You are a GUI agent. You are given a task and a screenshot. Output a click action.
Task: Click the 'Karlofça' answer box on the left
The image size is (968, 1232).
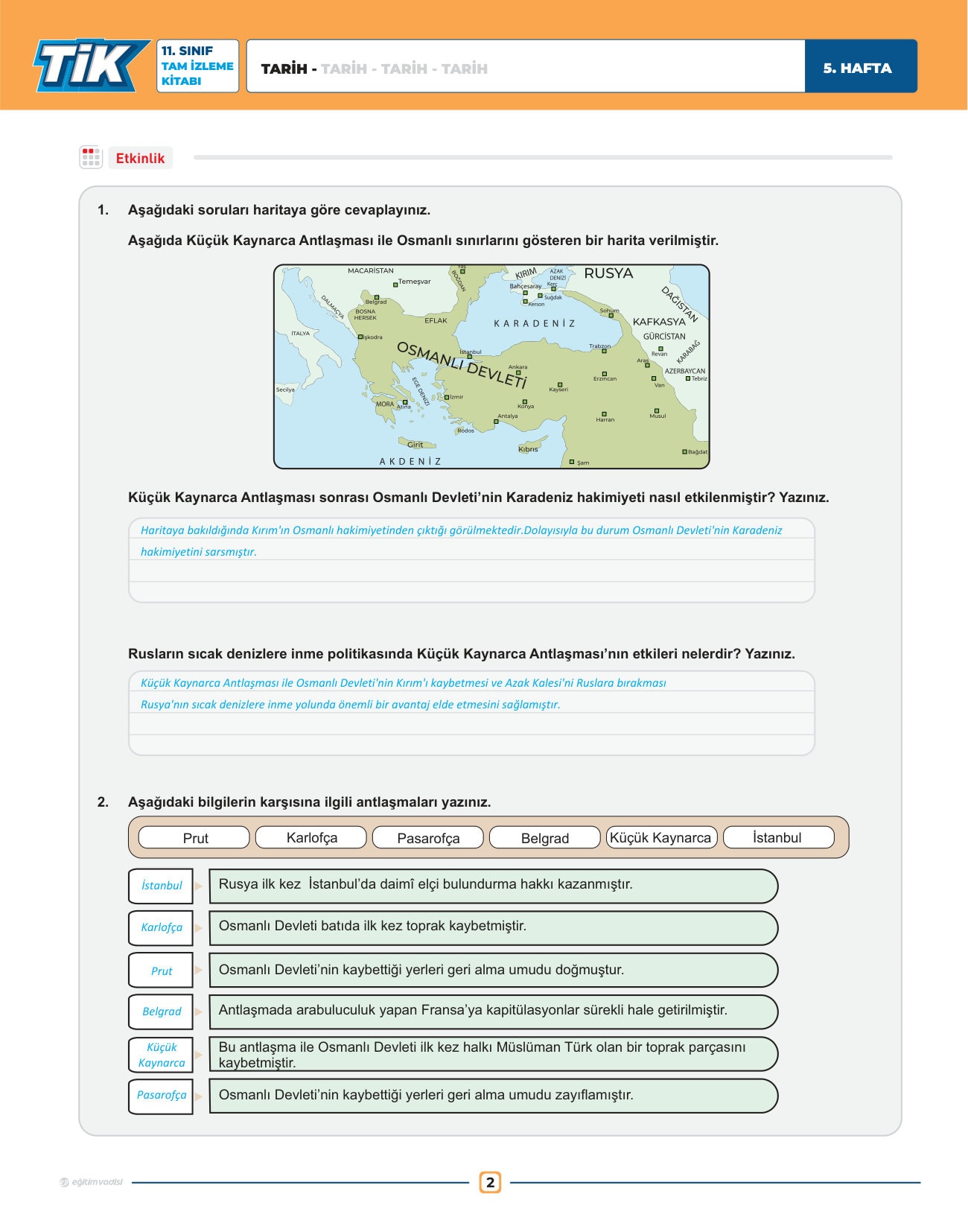[161, 928]
